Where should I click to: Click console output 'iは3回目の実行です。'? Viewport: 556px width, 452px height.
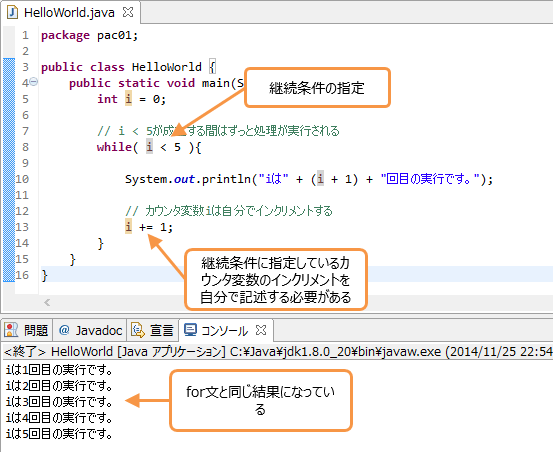click(59, 402)
